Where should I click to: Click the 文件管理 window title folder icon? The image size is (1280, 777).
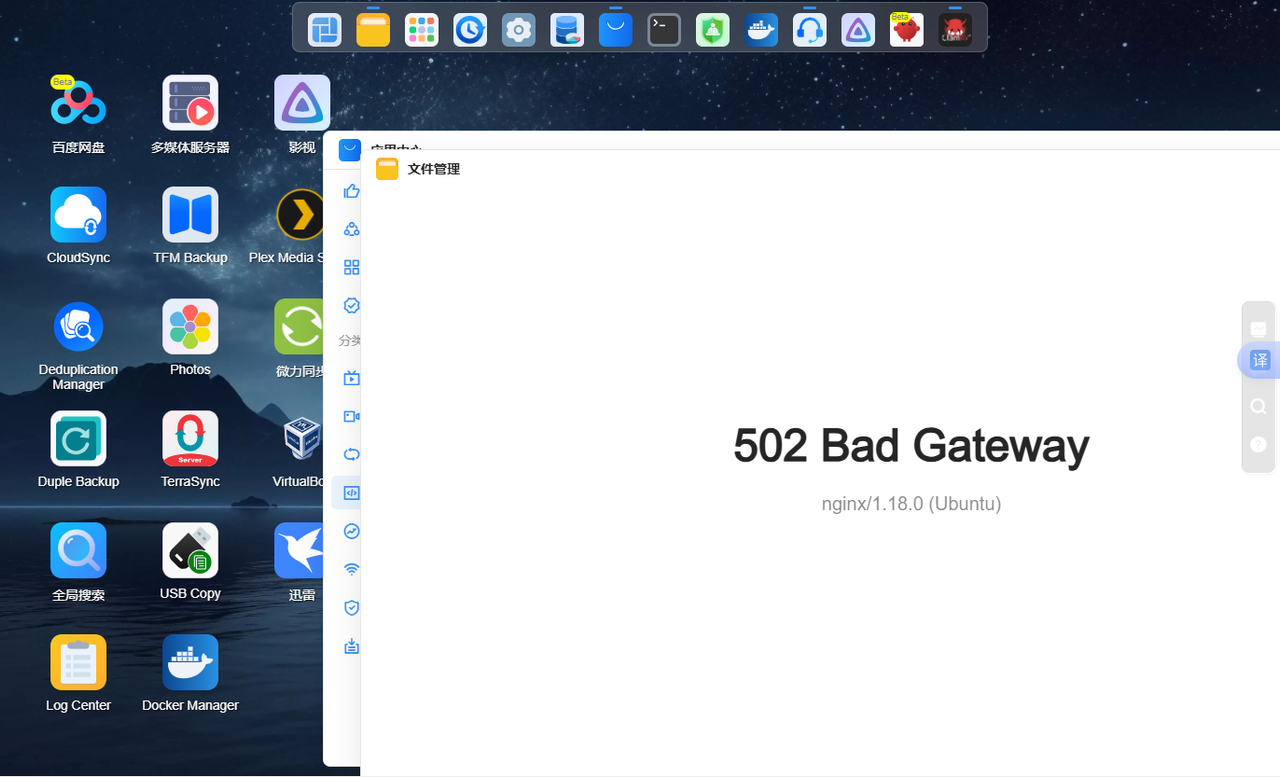pos(387,169)
